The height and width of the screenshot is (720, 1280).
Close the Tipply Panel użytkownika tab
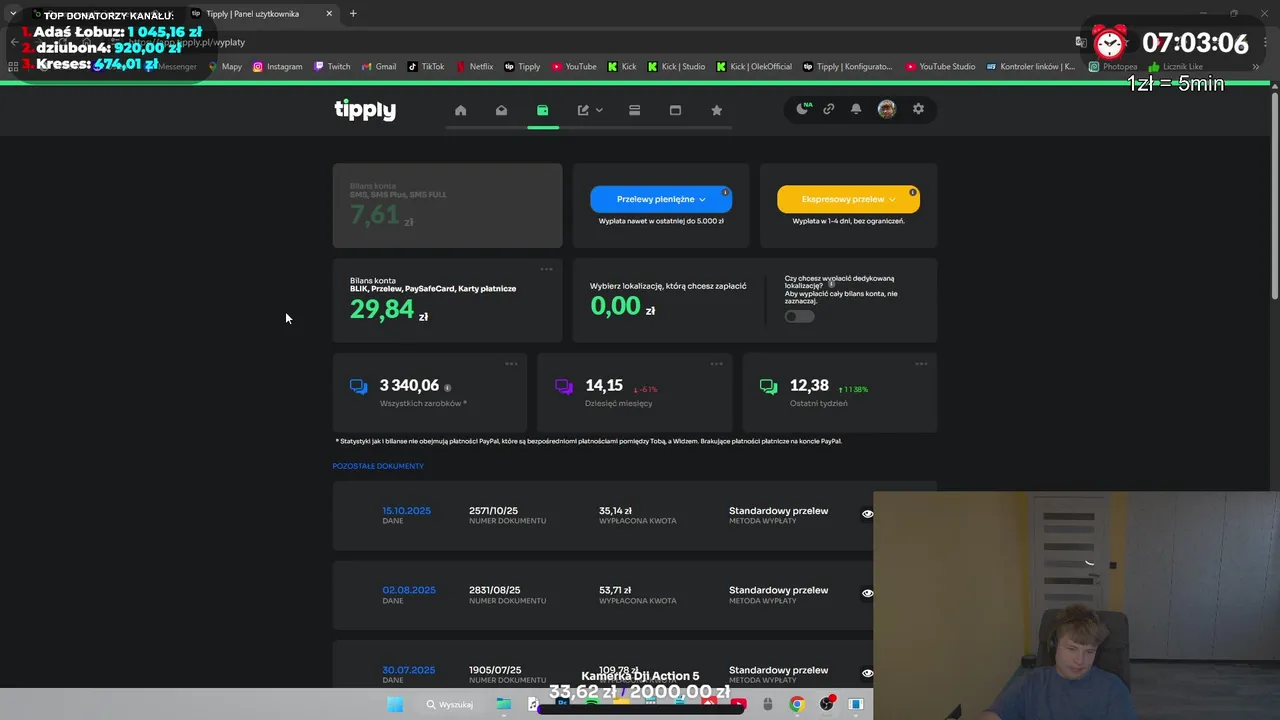pyautogui.click(x=329, y=14)
